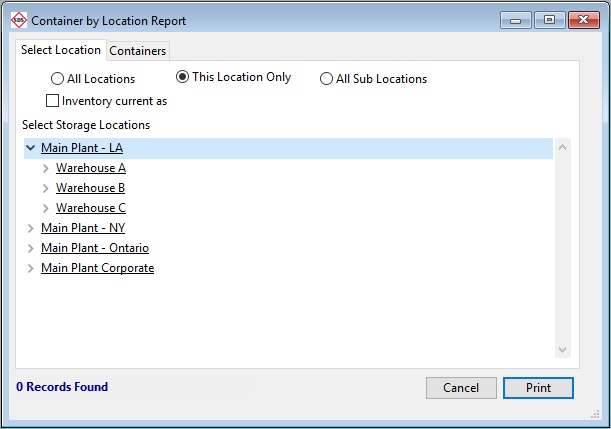Screen dimensions: 611x429
Task: Expand the Warehouse A node
Action: 46,168
